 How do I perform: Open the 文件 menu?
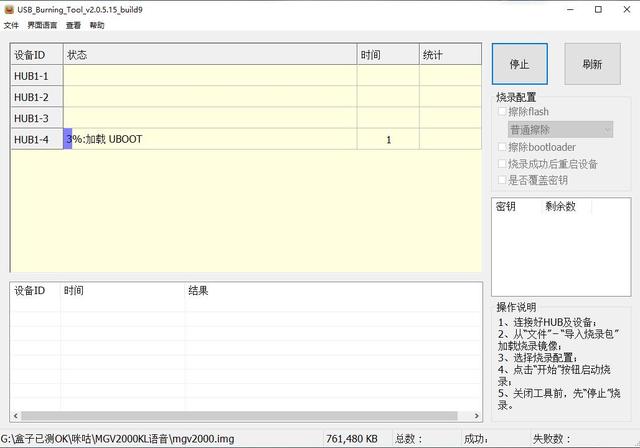[x=11, y=25]
